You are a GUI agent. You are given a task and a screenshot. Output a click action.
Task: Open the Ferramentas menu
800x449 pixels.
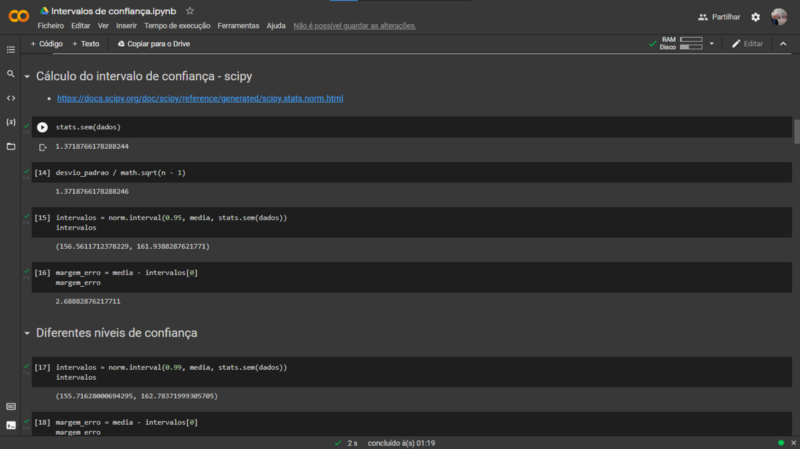click(x=238, y=26)
